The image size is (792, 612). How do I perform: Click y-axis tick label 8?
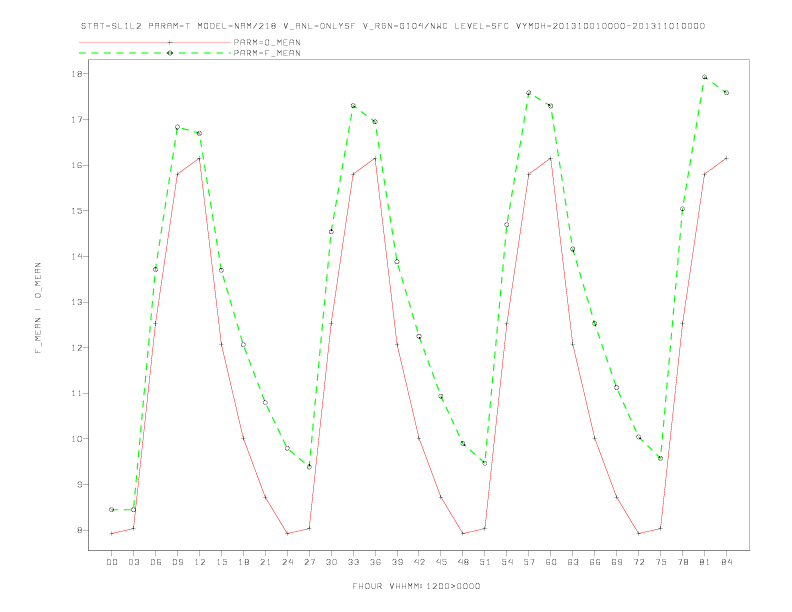79,530
